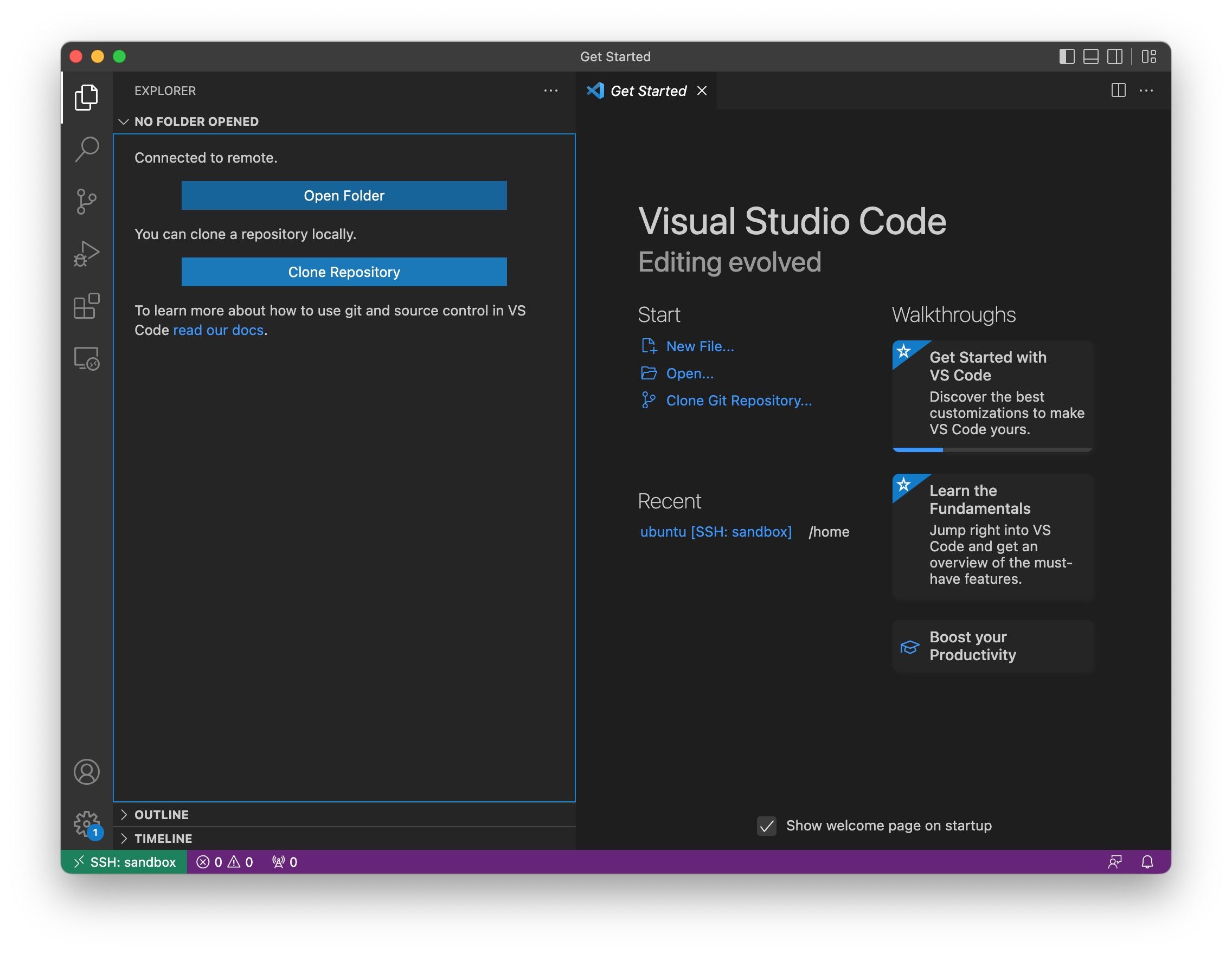This screenshot has height=954, width=1232.
Task: Open Explorer views and more actions menu
Action: 550,91
